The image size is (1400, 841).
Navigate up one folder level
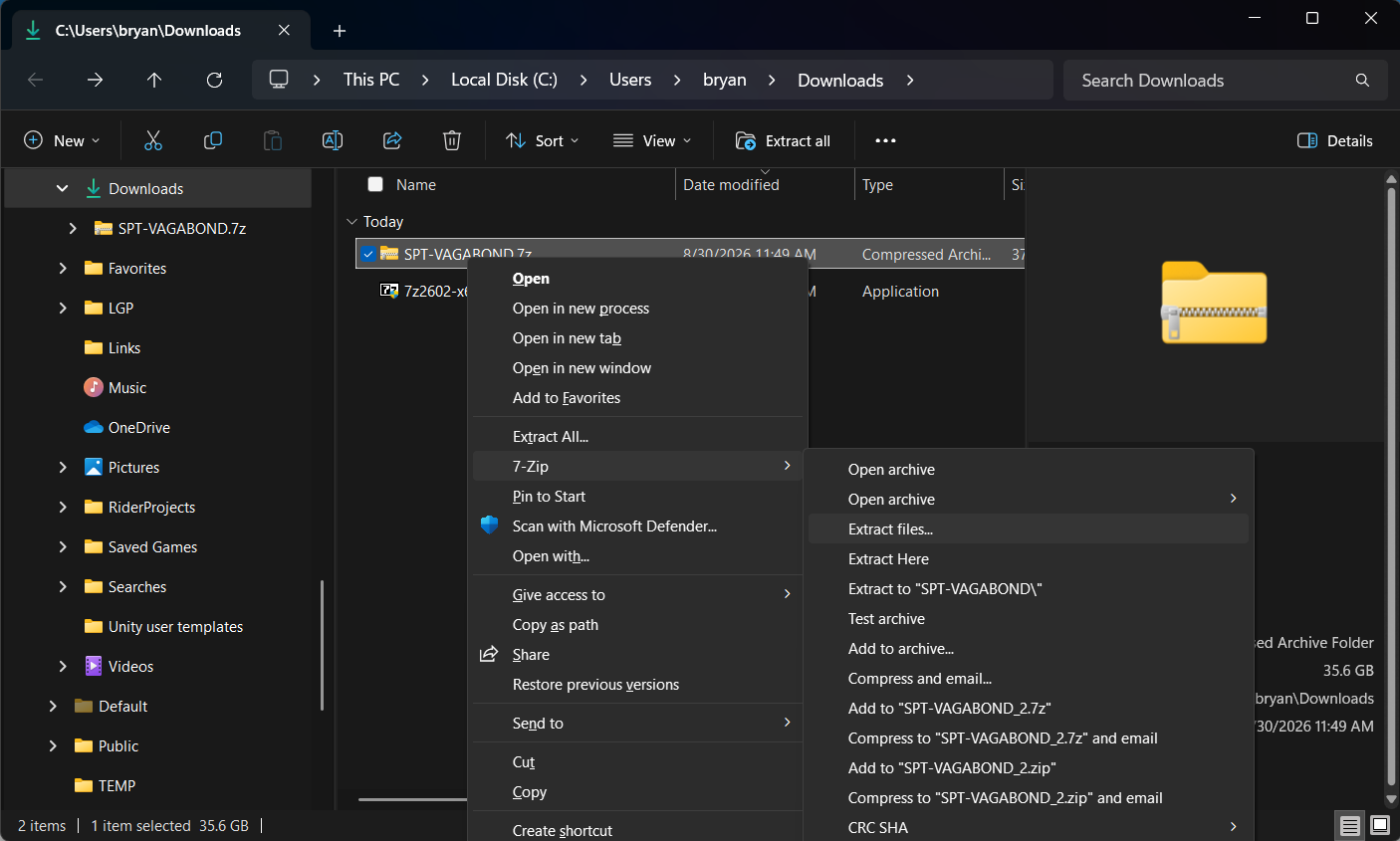[x=154, y=80]
